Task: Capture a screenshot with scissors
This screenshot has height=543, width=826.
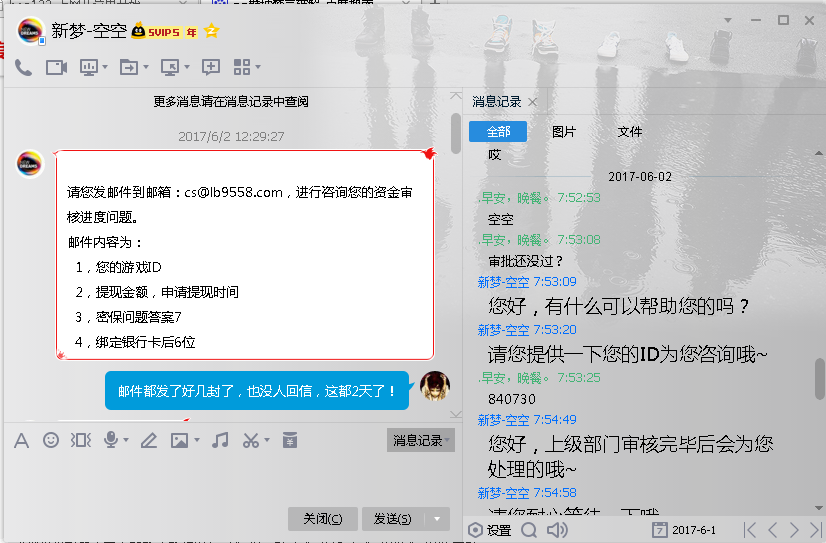Action: click(251, 440)
